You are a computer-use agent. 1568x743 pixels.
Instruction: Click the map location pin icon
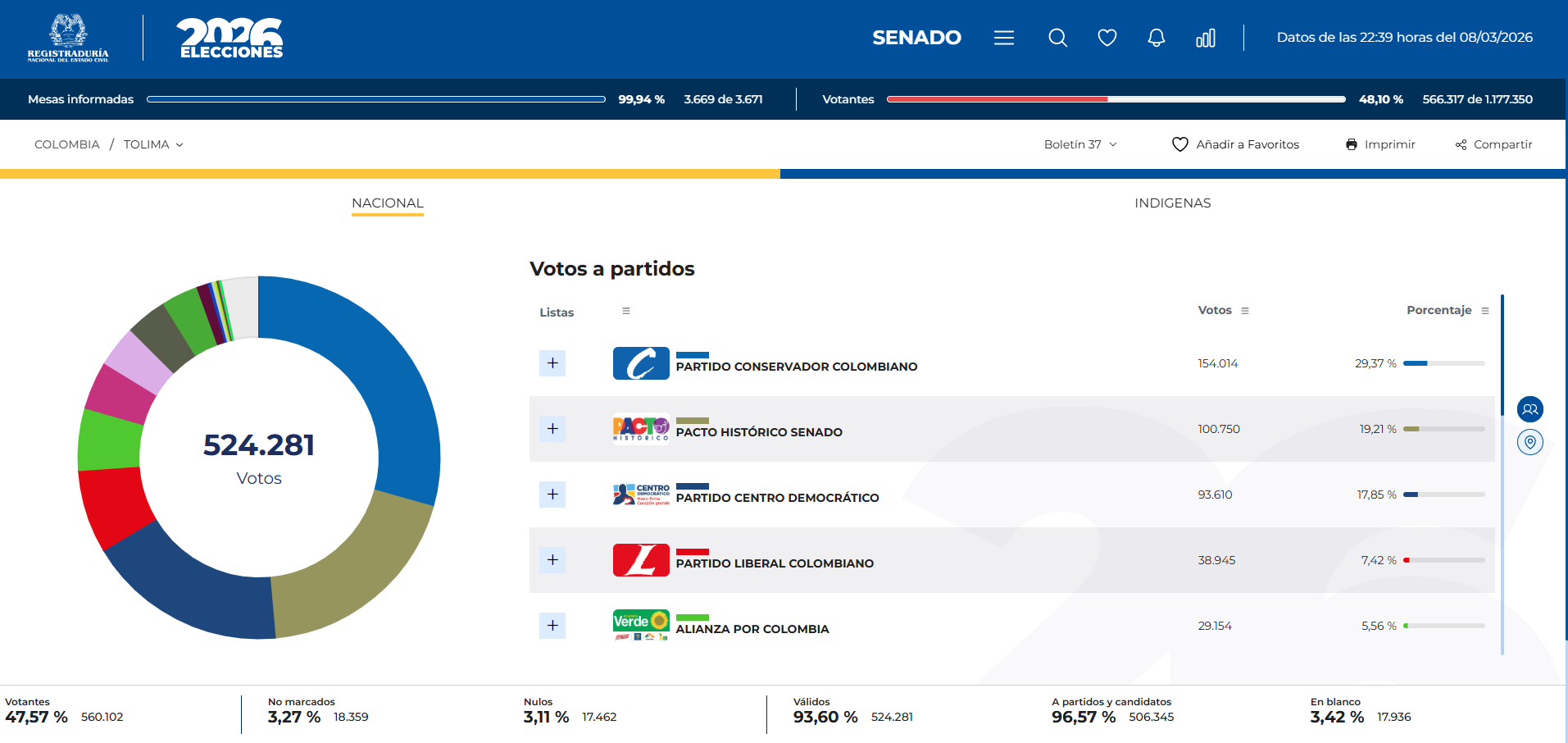coord(1529,442)
